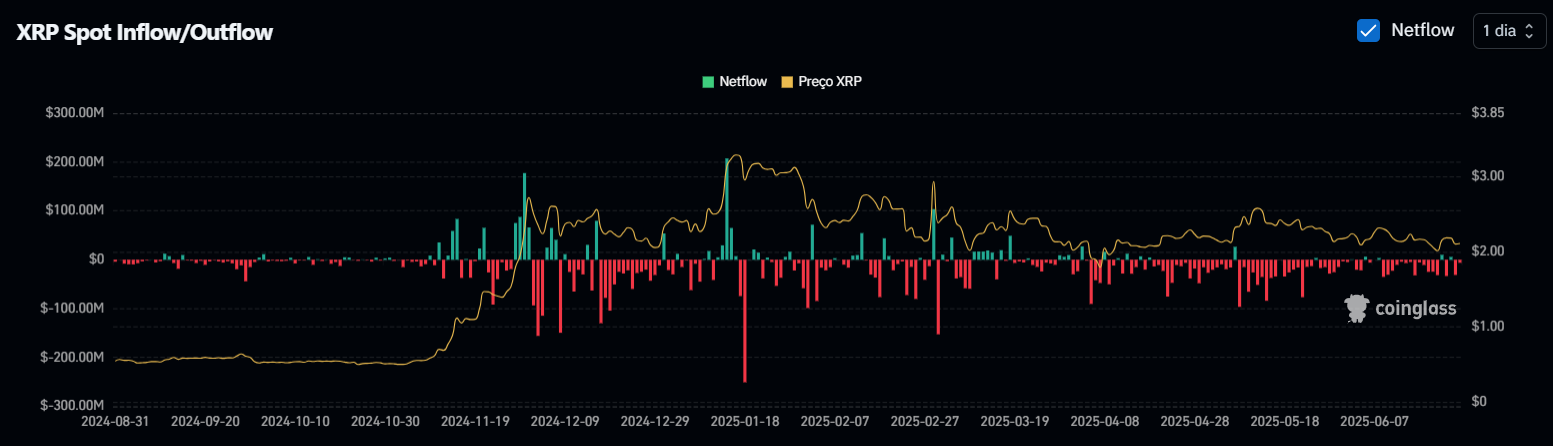This screenshot has height=446, width=1553.
Task: Click the tallest green inflow bar near 2025-01-18
Action: pos(727,209)
